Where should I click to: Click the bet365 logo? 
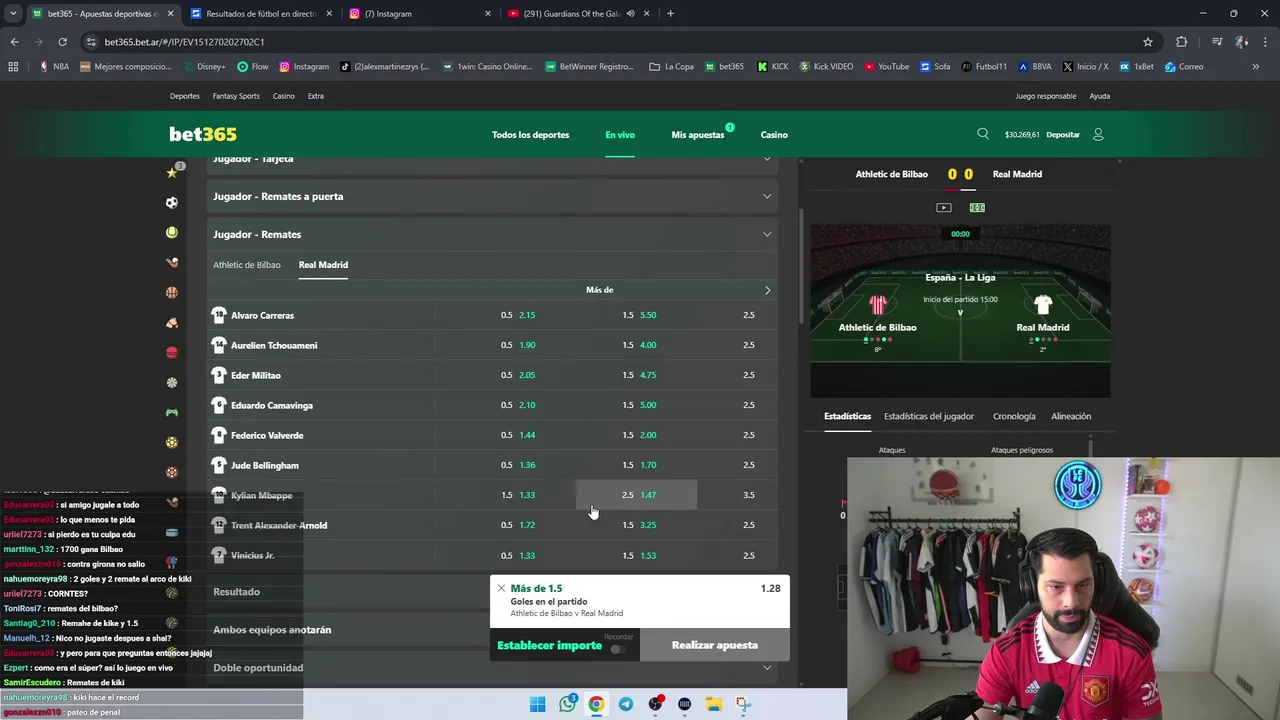pos(203,134)
